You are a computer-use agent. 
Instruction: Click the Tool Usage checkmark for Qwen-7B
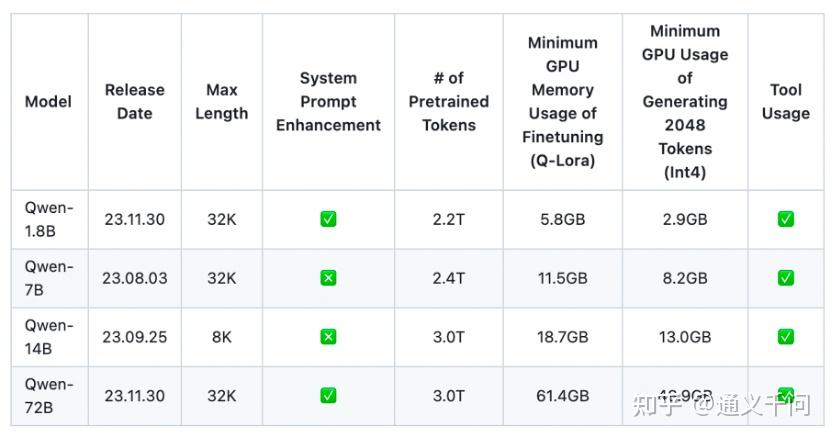(785, 278)
